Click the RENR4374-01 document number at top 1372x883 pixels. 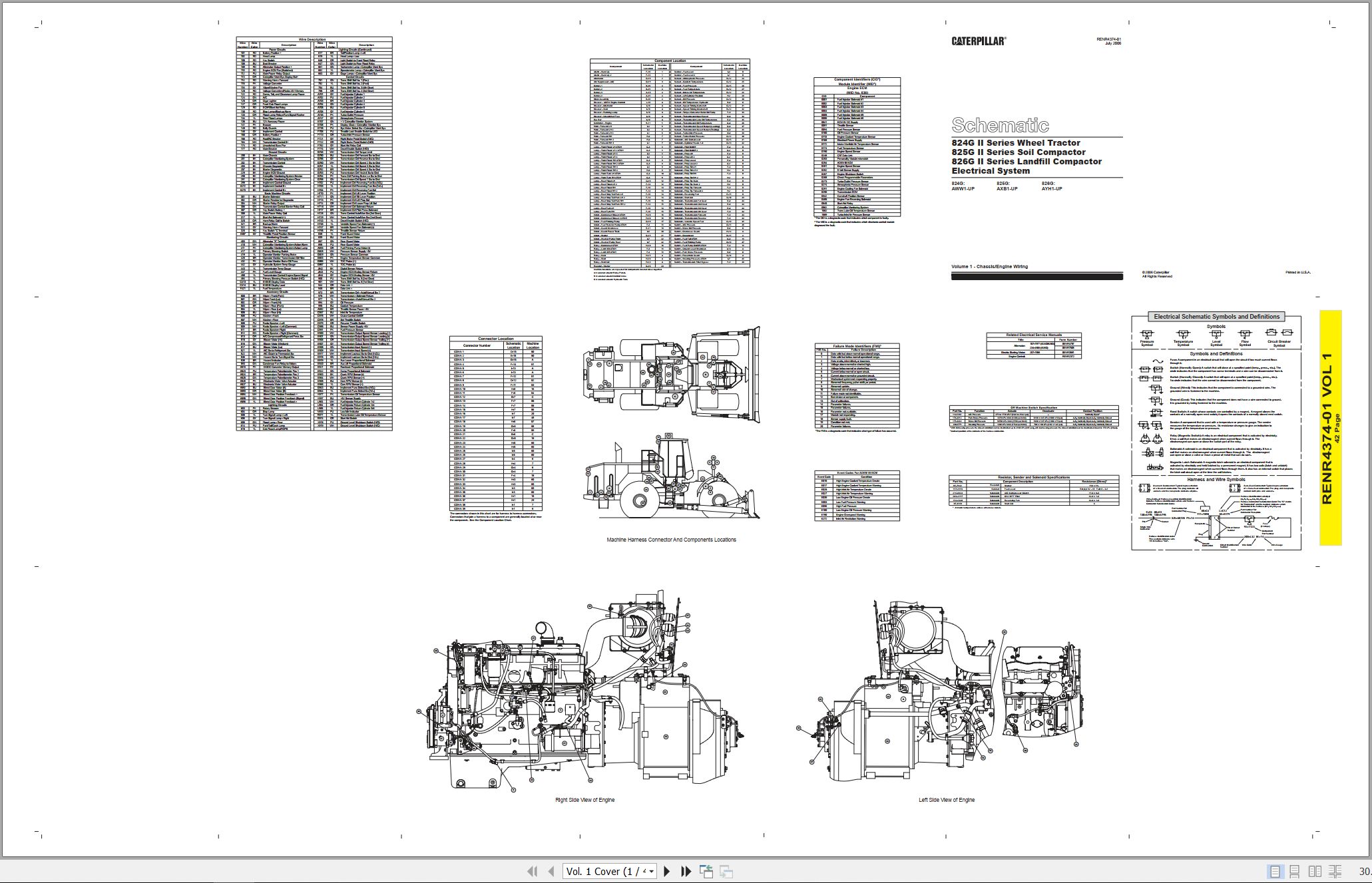pos(1109,39)
